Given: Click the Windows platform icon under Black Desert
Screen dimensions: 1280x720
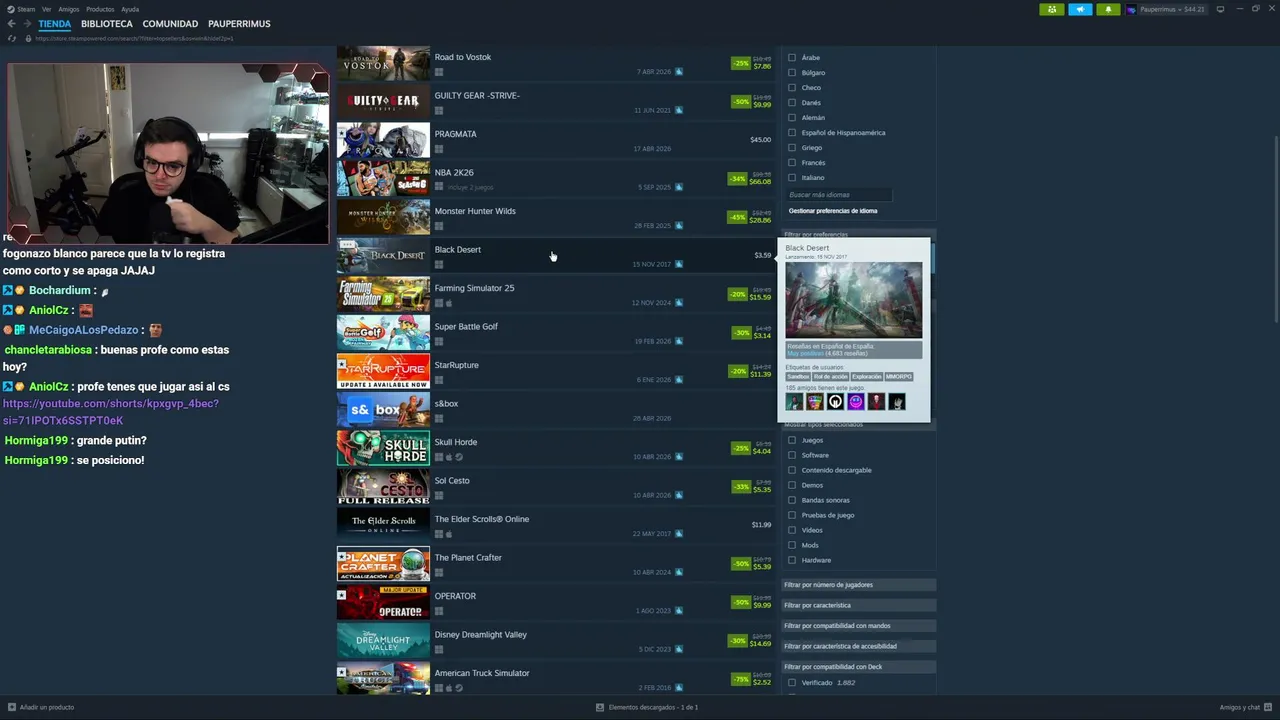Looking at the screenshot, I should pyautogui.click(x=439, y=265).
